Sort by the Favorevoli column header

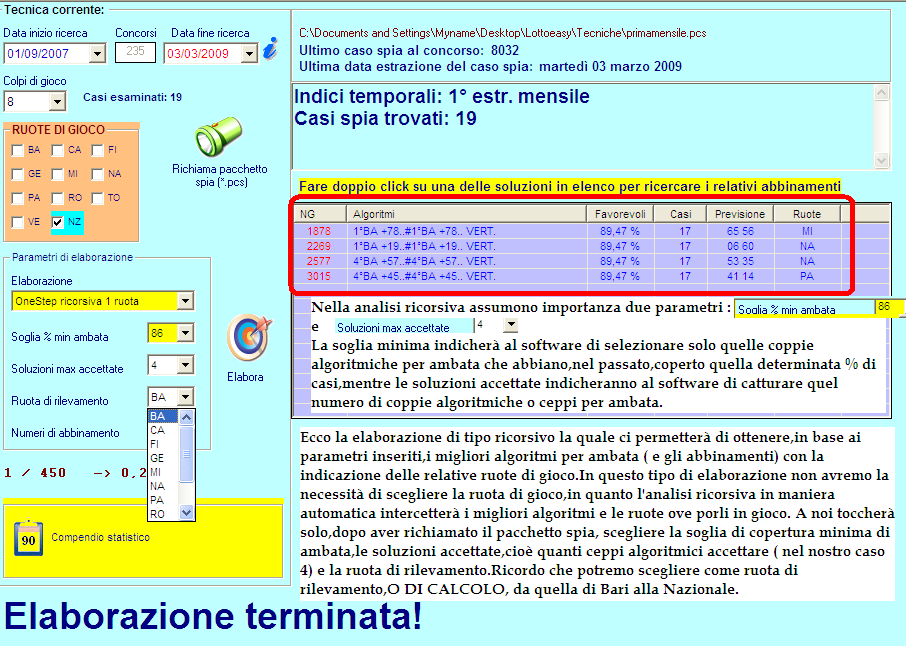coord(620,214)
